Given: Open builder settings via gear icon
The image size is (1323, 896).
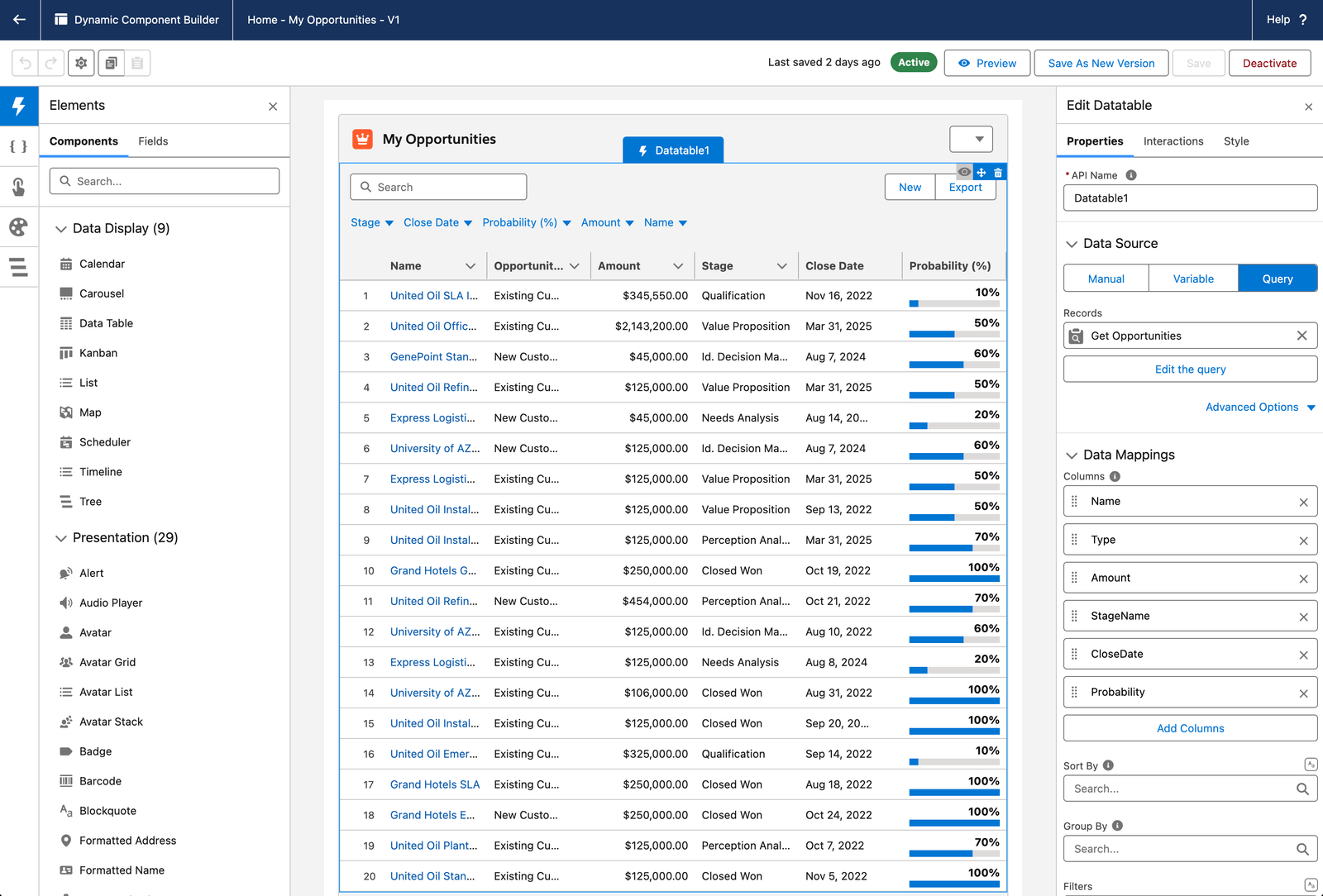Looking at the screenshot, I should [x=80, y=63].
